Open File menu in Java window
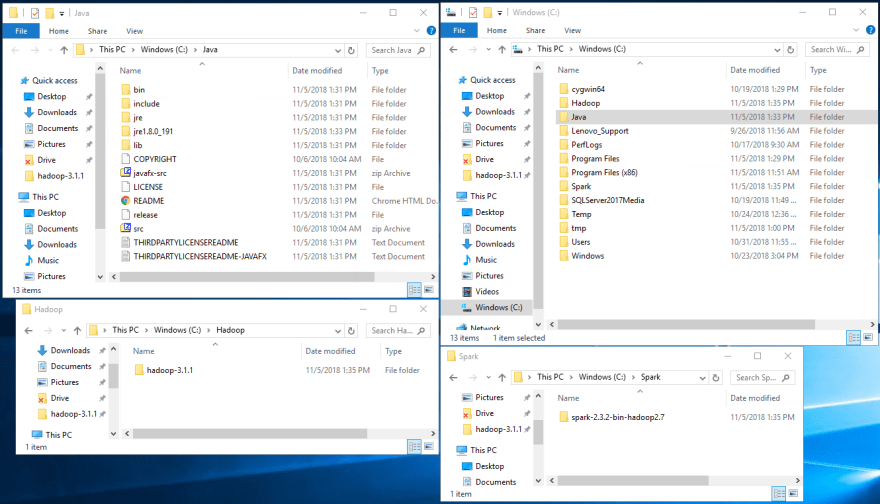Screen dimensions: 880x504 coord(21,31)
